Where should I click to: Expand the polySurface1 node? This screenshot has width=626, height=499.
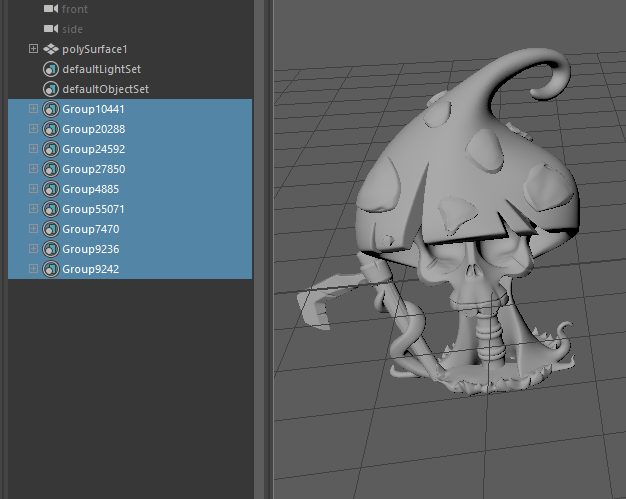(x=34, y=49)
